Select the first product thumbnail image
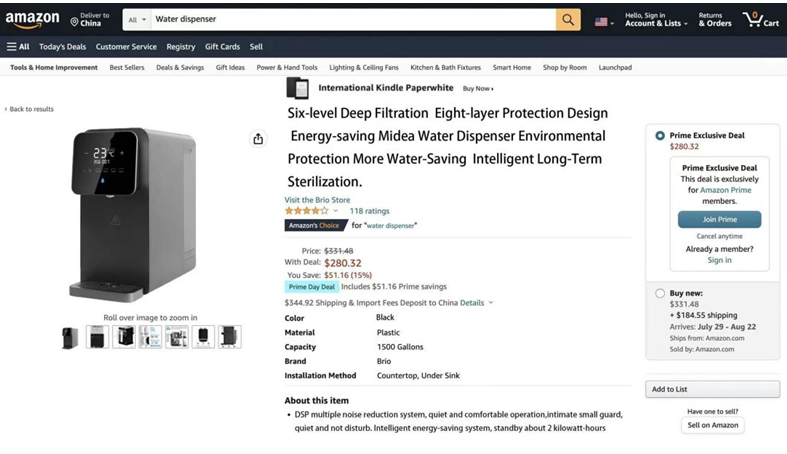This screenshot has height=454, width=787. [70, 337]
